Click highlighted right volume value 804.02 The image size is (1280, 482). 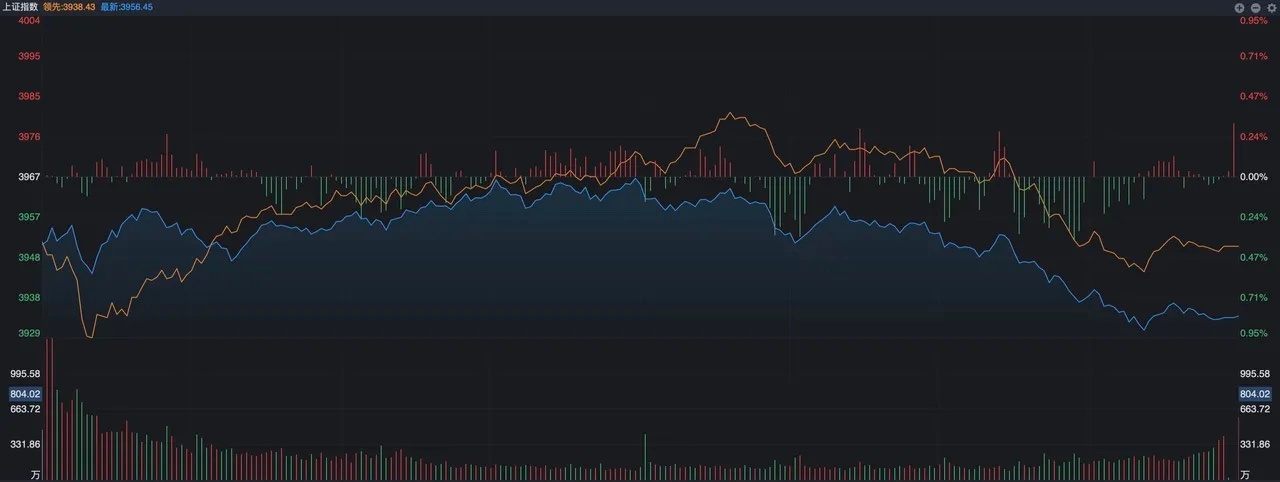click(1255, 394)
